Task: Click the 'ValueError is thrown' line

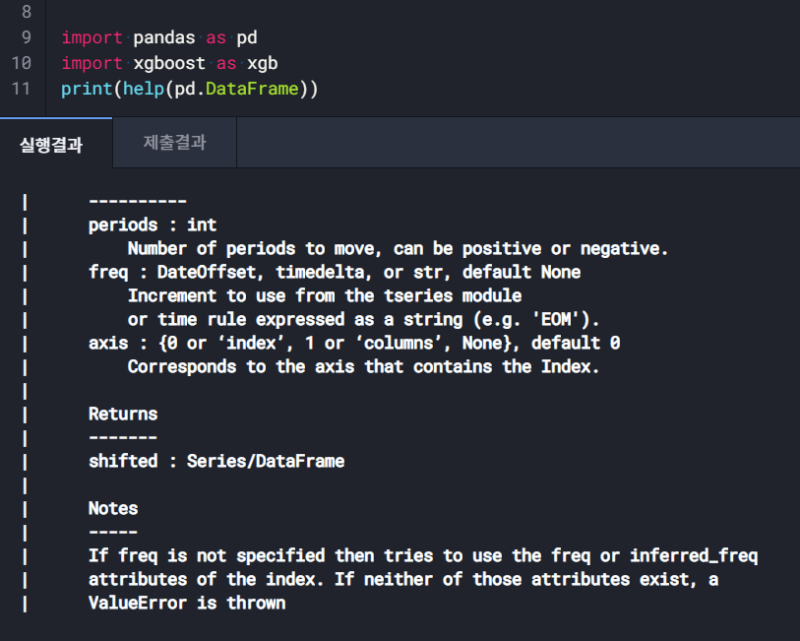Action: (187, 603)
